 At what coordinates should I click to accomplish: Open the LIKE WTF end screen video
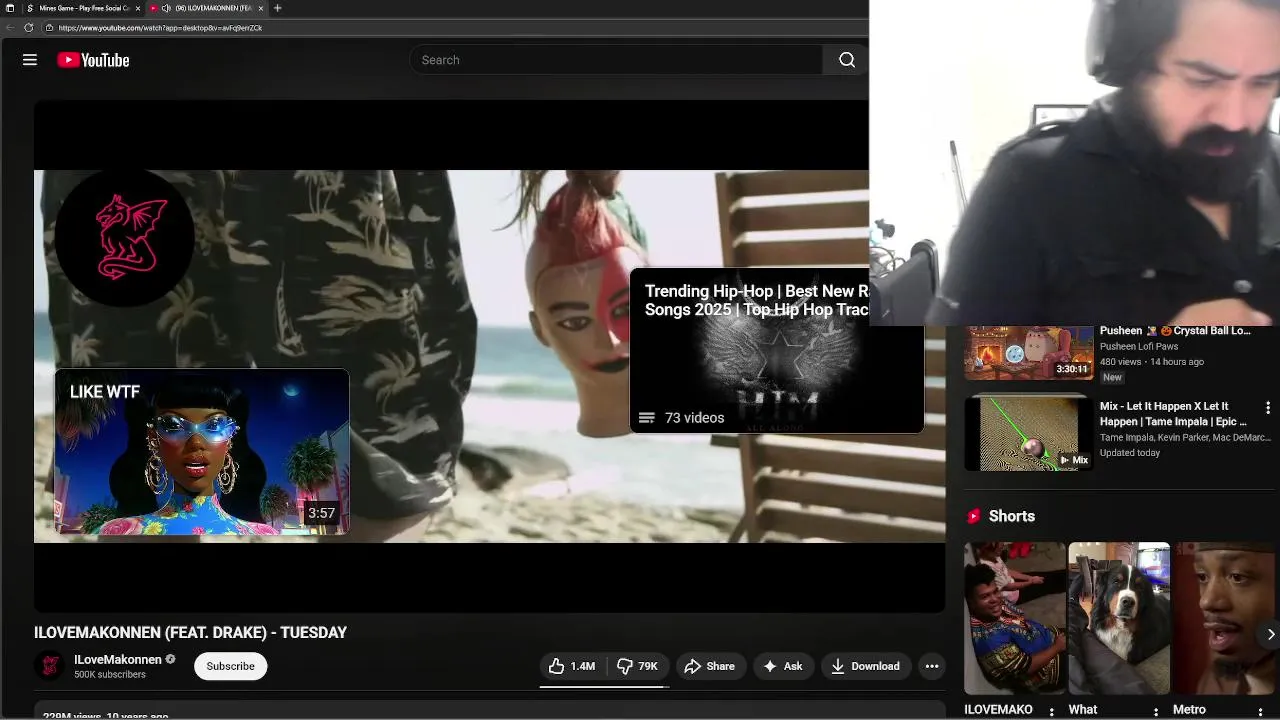coord(202,452)
